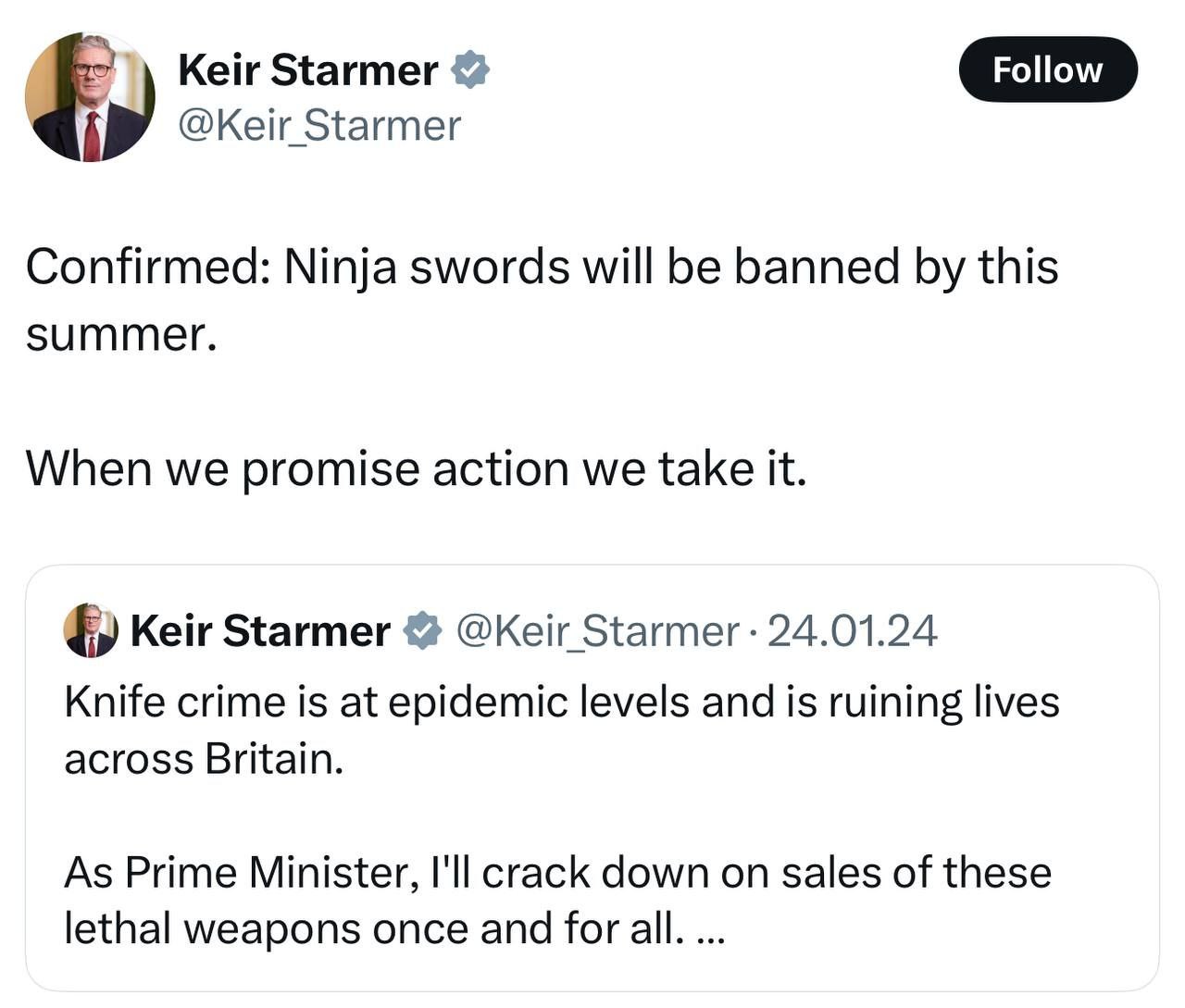Click the @Keir_Starmer handle in the quoted tweet
1185x1008 pixels.
tap(597, 631)
